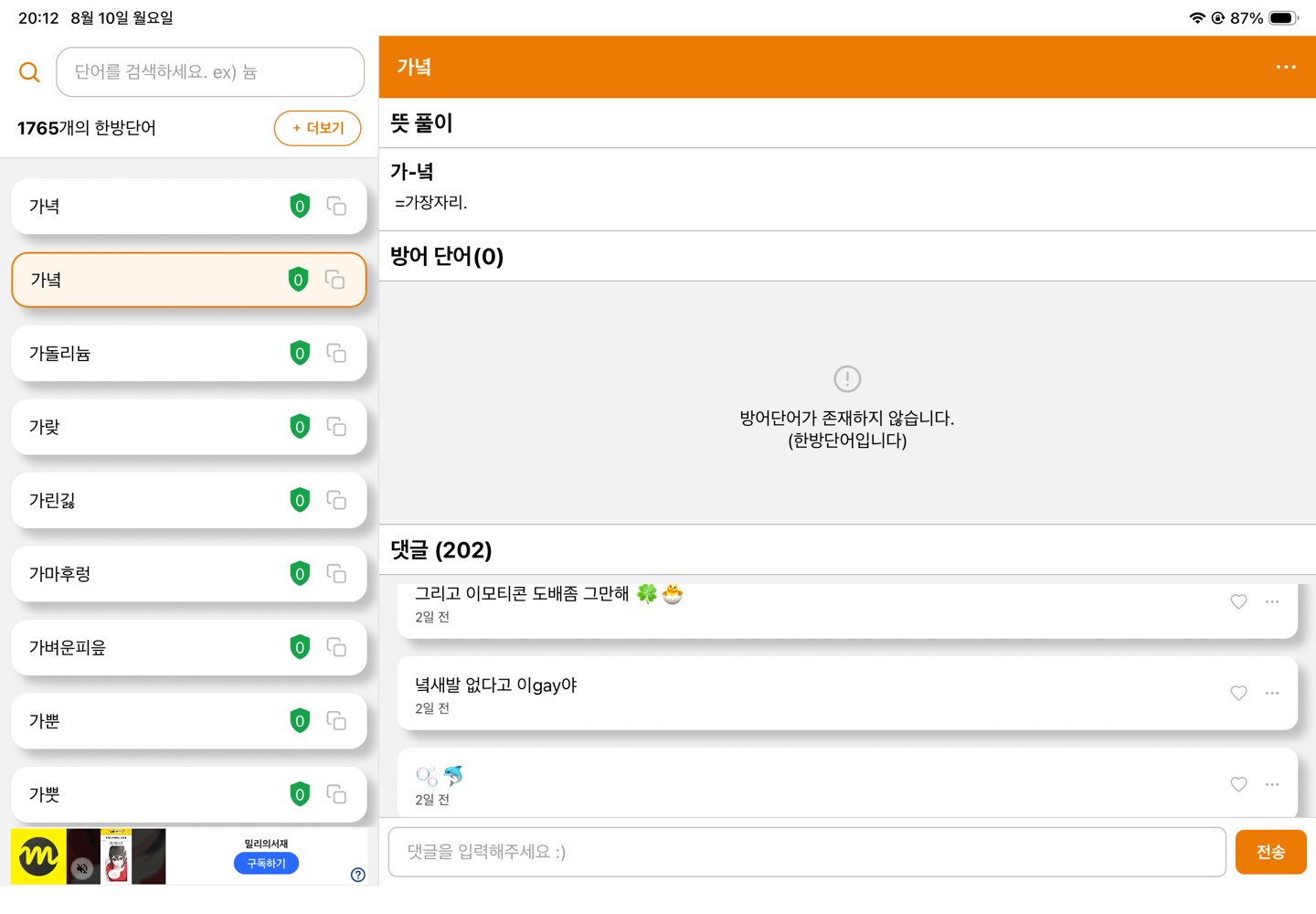Select the 가뿟 word row

[189, 794]
